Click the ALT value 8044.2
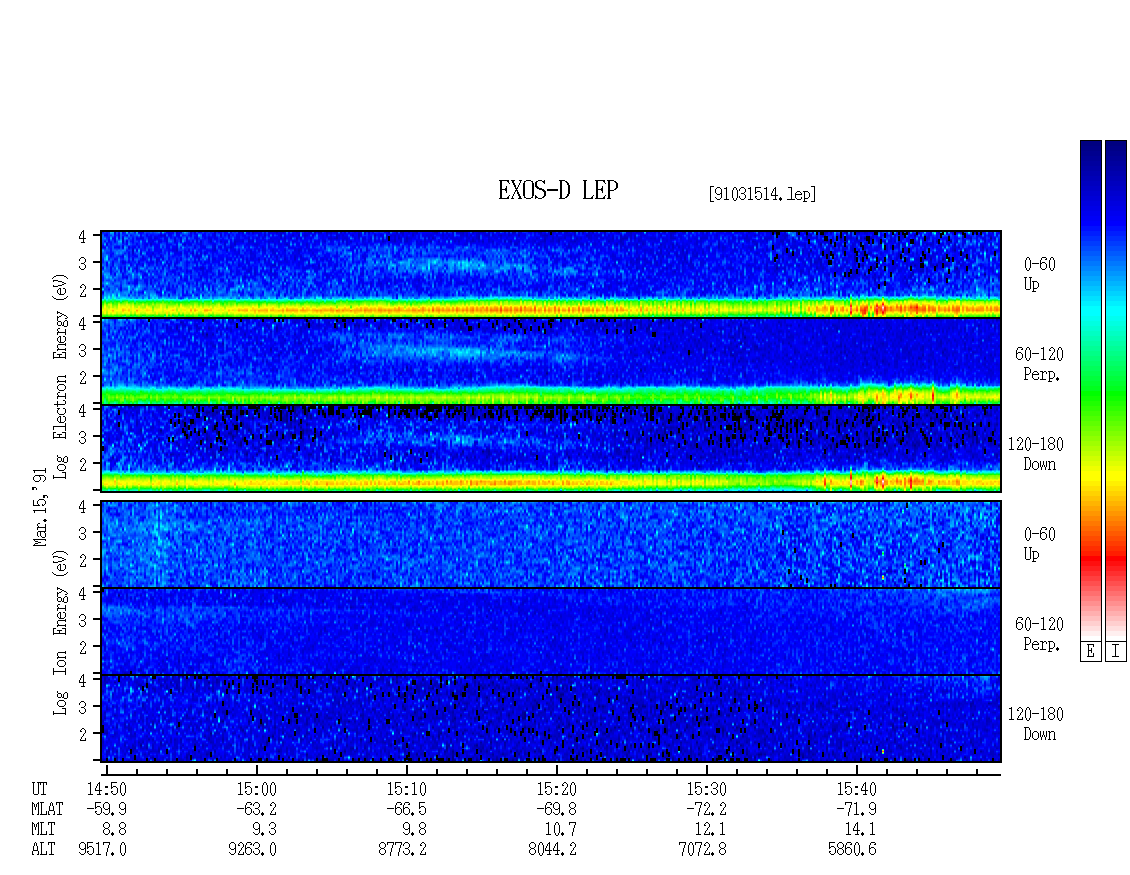Image resolution: width=1130 pixels, height=875 pixels. click(552, 850)
